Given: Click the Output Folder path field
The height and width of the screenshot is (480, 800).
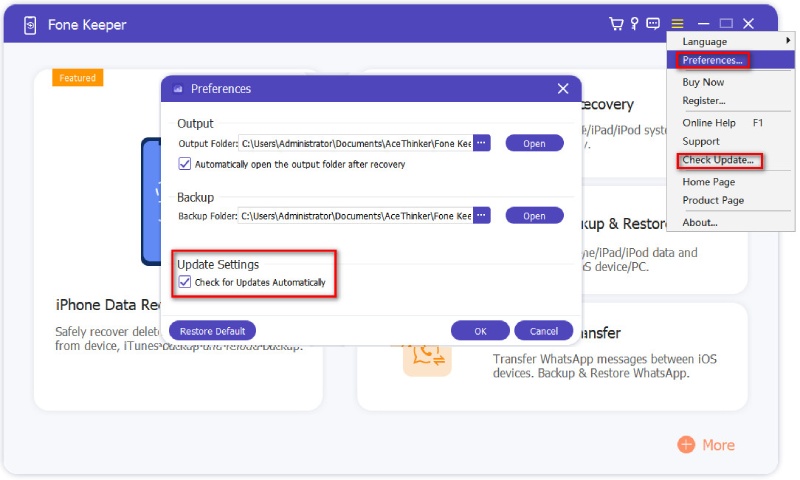Looking at the screenshot, I should (355, 143).
